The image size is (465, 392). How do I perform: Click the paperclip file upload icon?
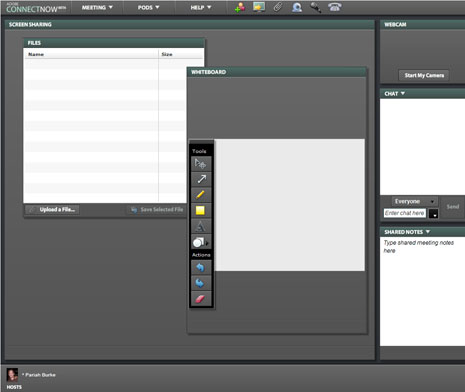point(278,7)
